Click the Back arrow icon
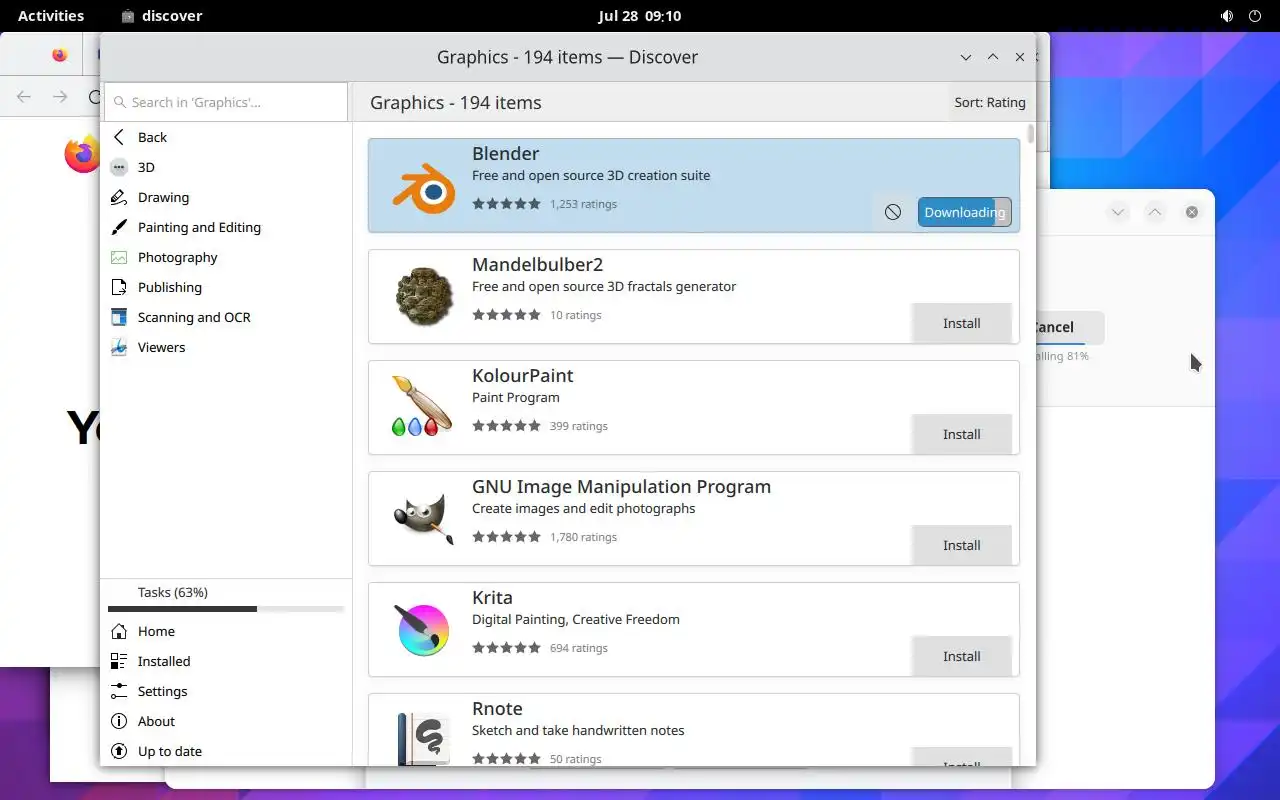 (x=119, y=137)
